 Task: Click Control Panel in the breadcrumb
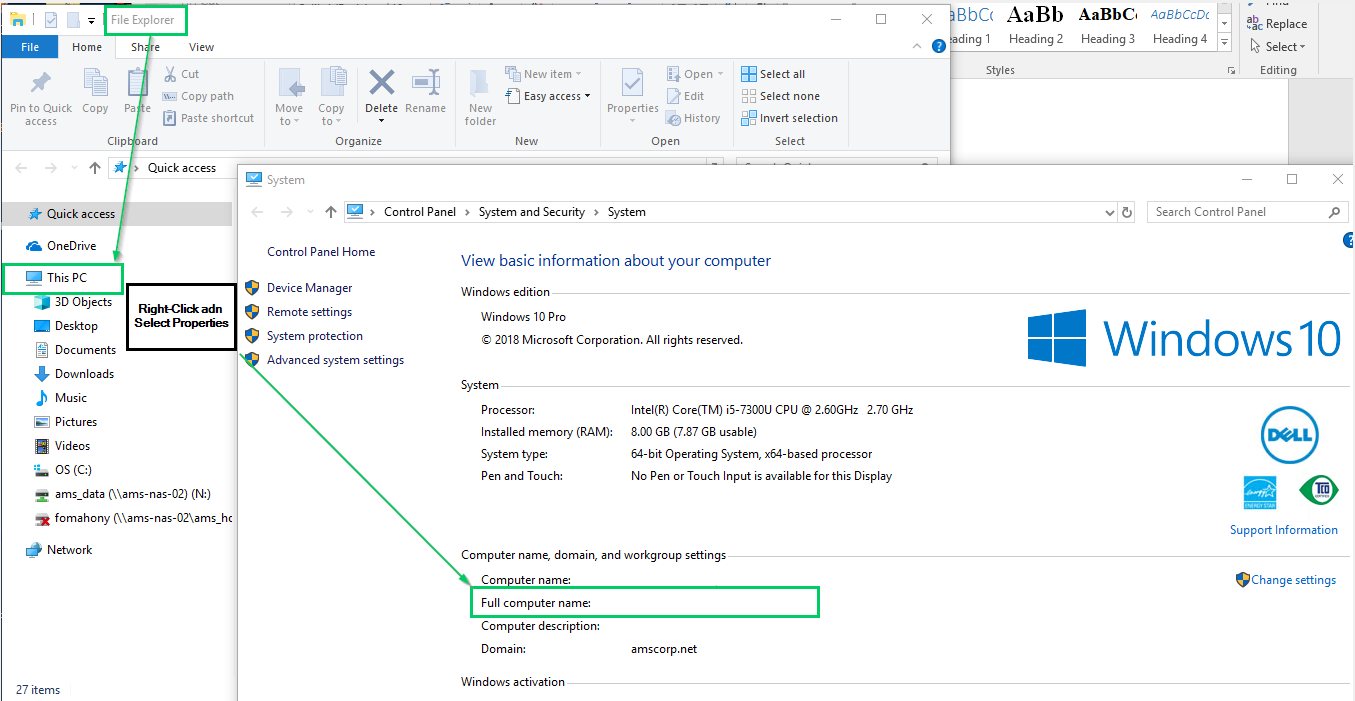420,212
